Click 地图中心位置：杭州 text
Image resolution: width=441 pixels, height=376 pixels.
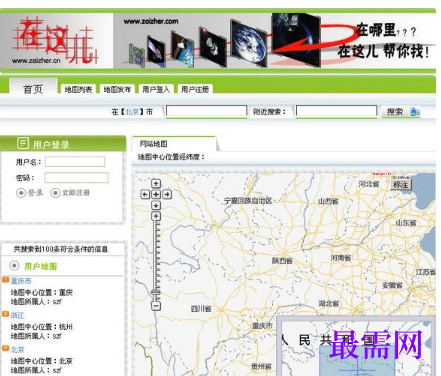click(x=42, y=327)
